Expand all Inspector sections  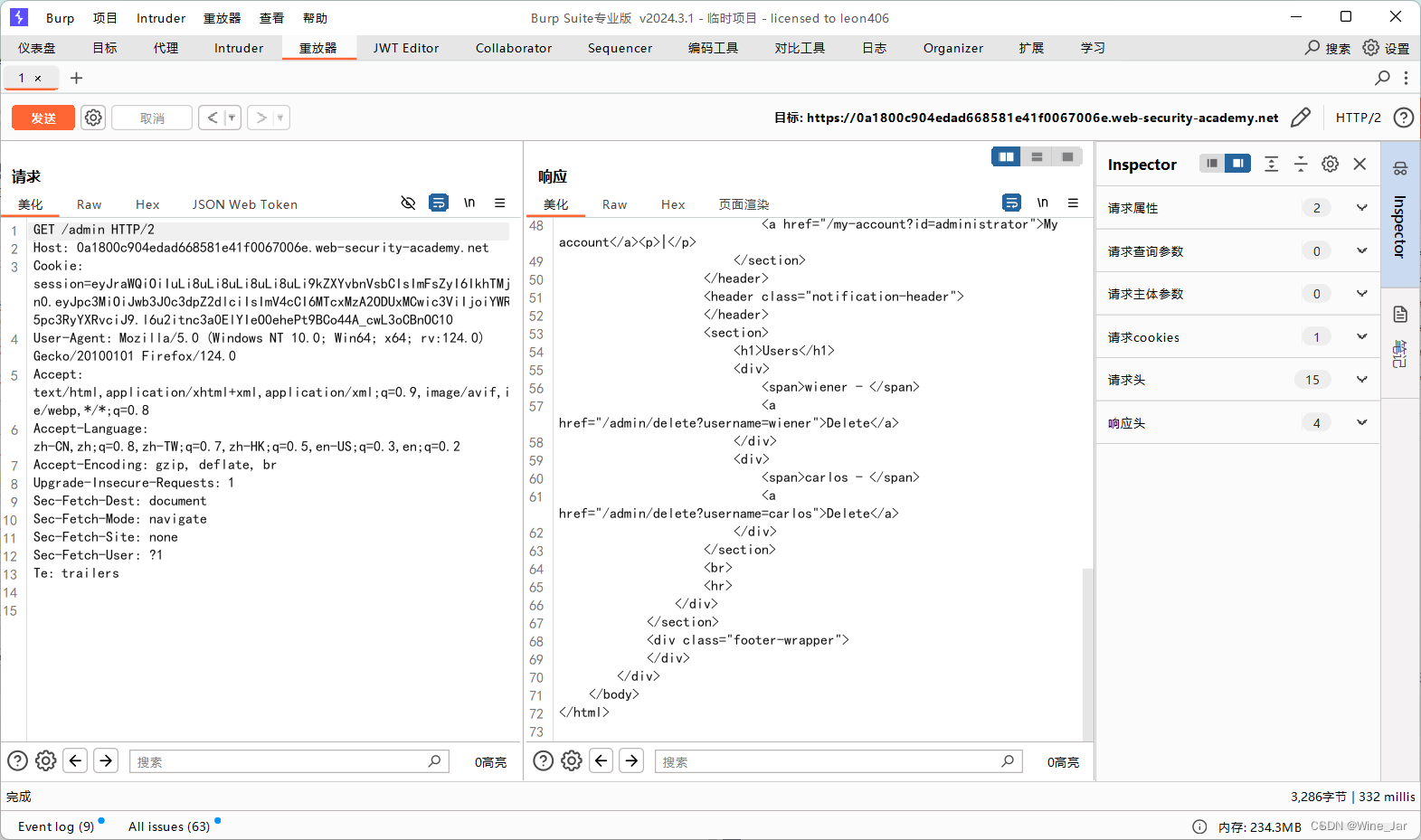1271,164
